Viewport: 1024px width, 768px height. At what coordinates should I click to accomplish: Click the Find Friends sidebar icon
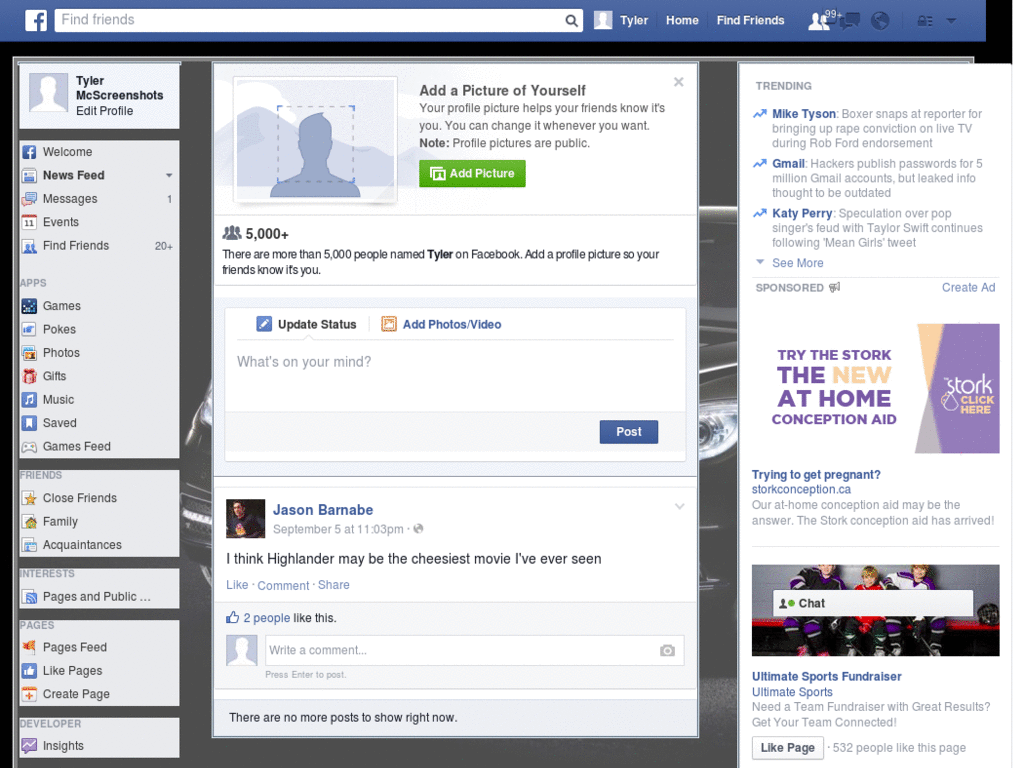pos(29,246)
